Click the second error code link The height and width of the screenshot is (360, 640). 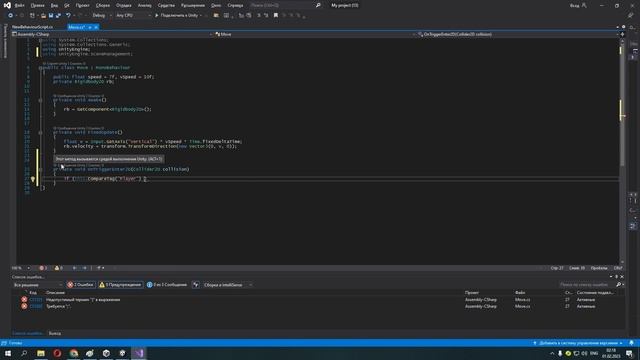(36, 306)
